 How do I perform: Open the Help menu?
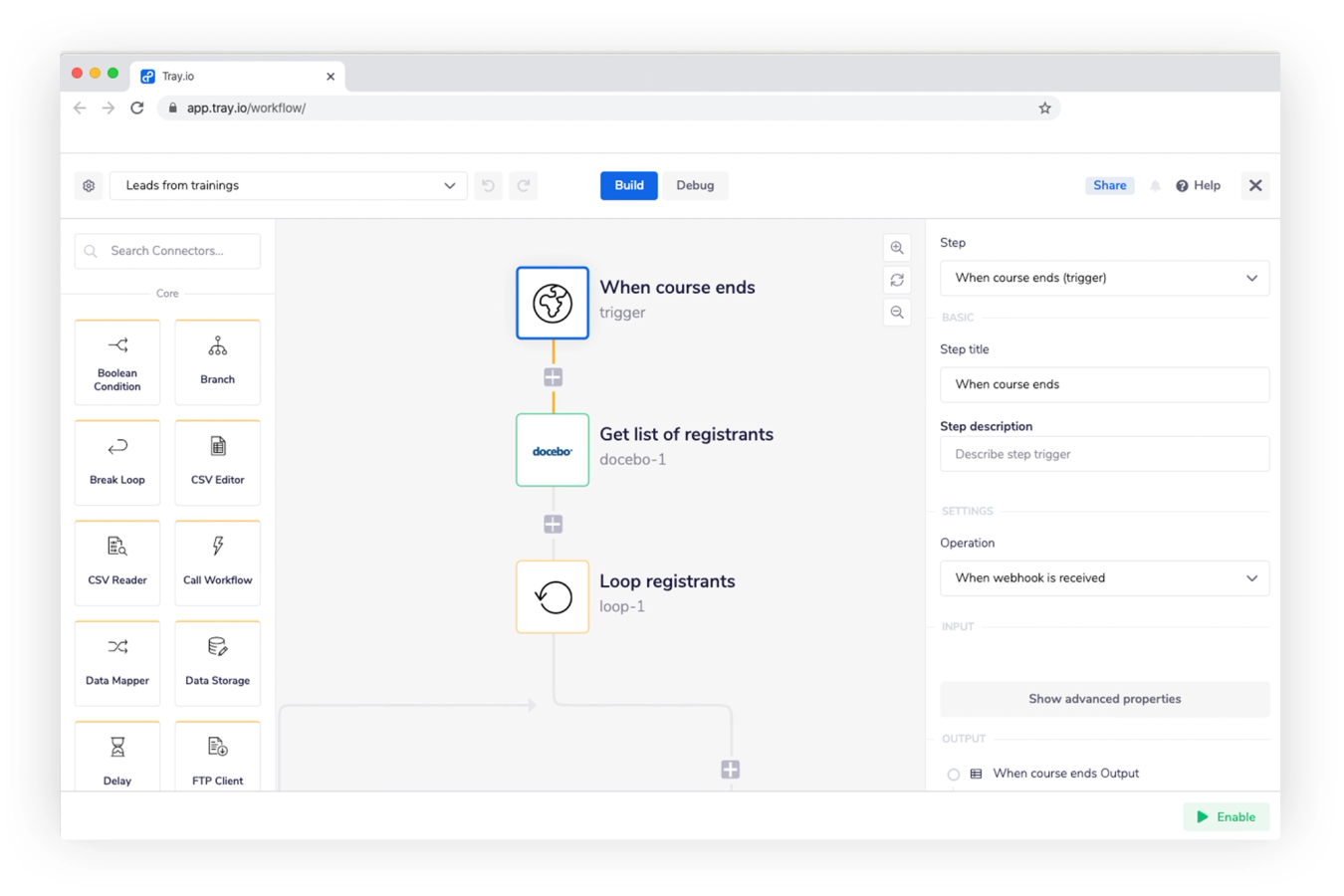pyautogui.click(x=1198, y=186)
